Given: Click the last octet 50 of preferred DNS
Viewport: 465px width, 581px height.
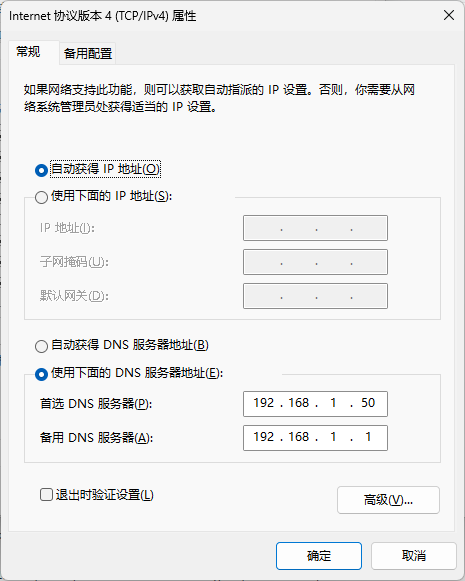Looking at the screenshot, I should click(368, 403).
